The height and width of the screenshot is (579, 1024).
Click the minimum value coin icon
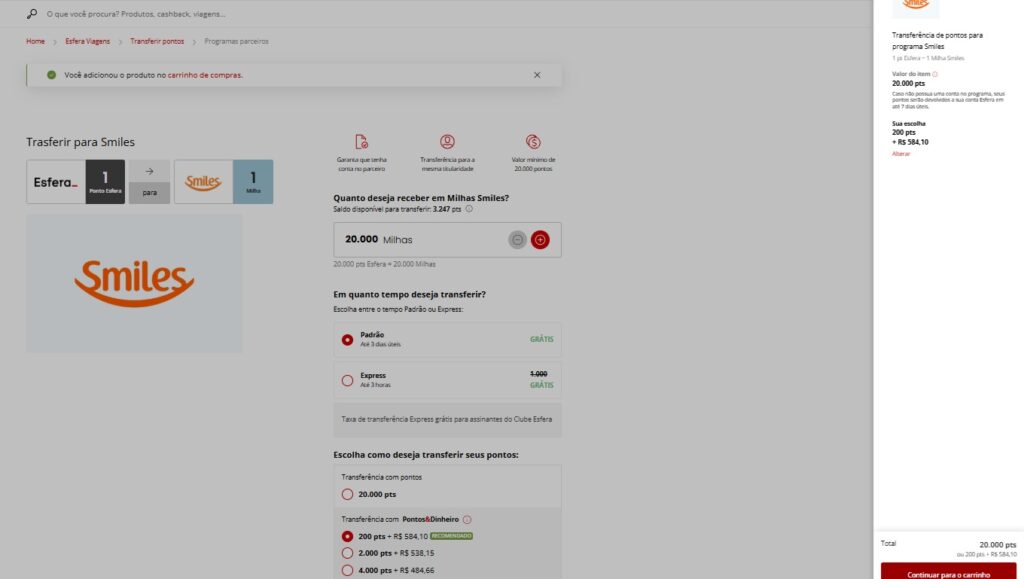533,142
